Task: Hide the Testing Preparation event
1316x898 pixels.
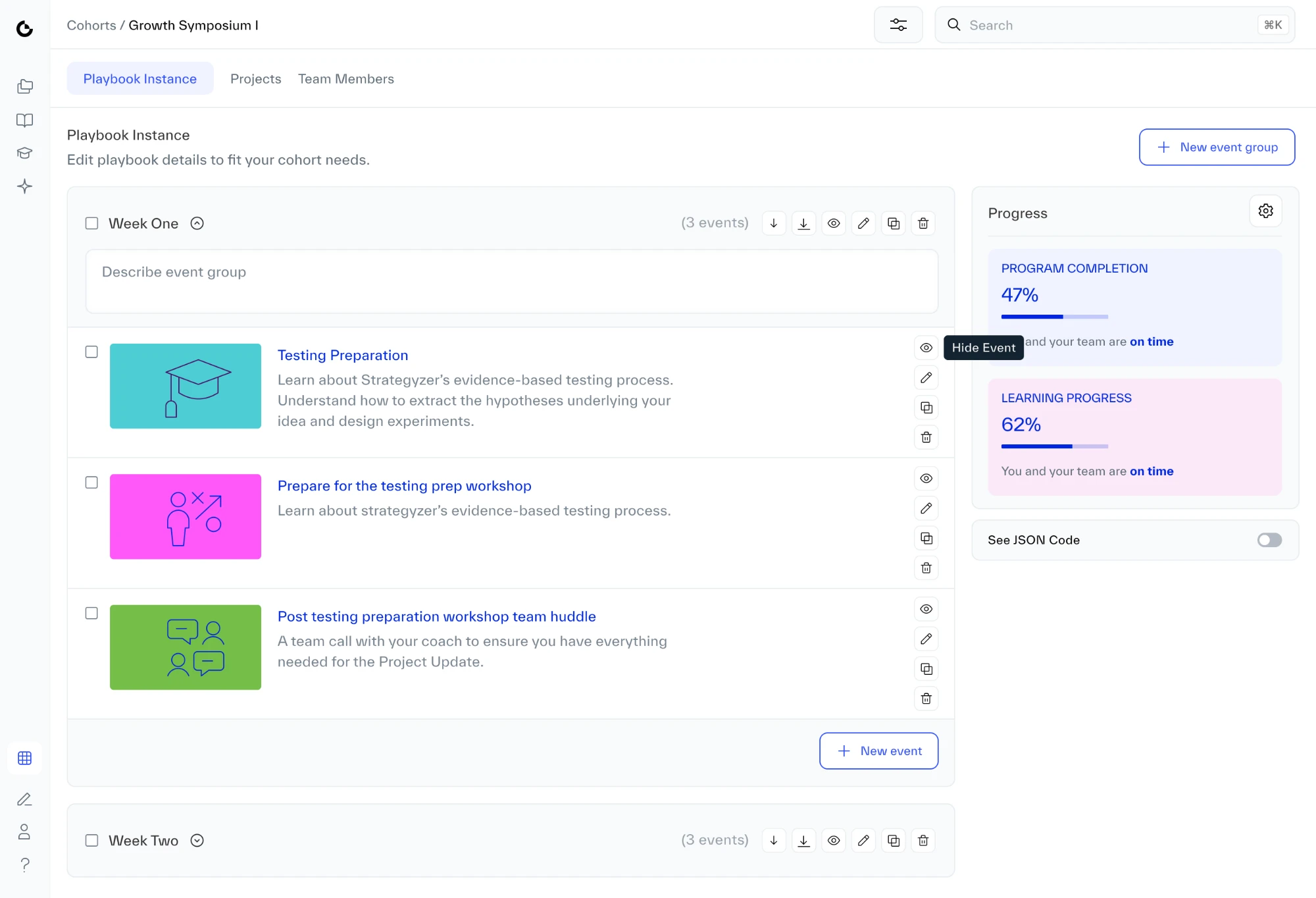Action: point(926,348)
